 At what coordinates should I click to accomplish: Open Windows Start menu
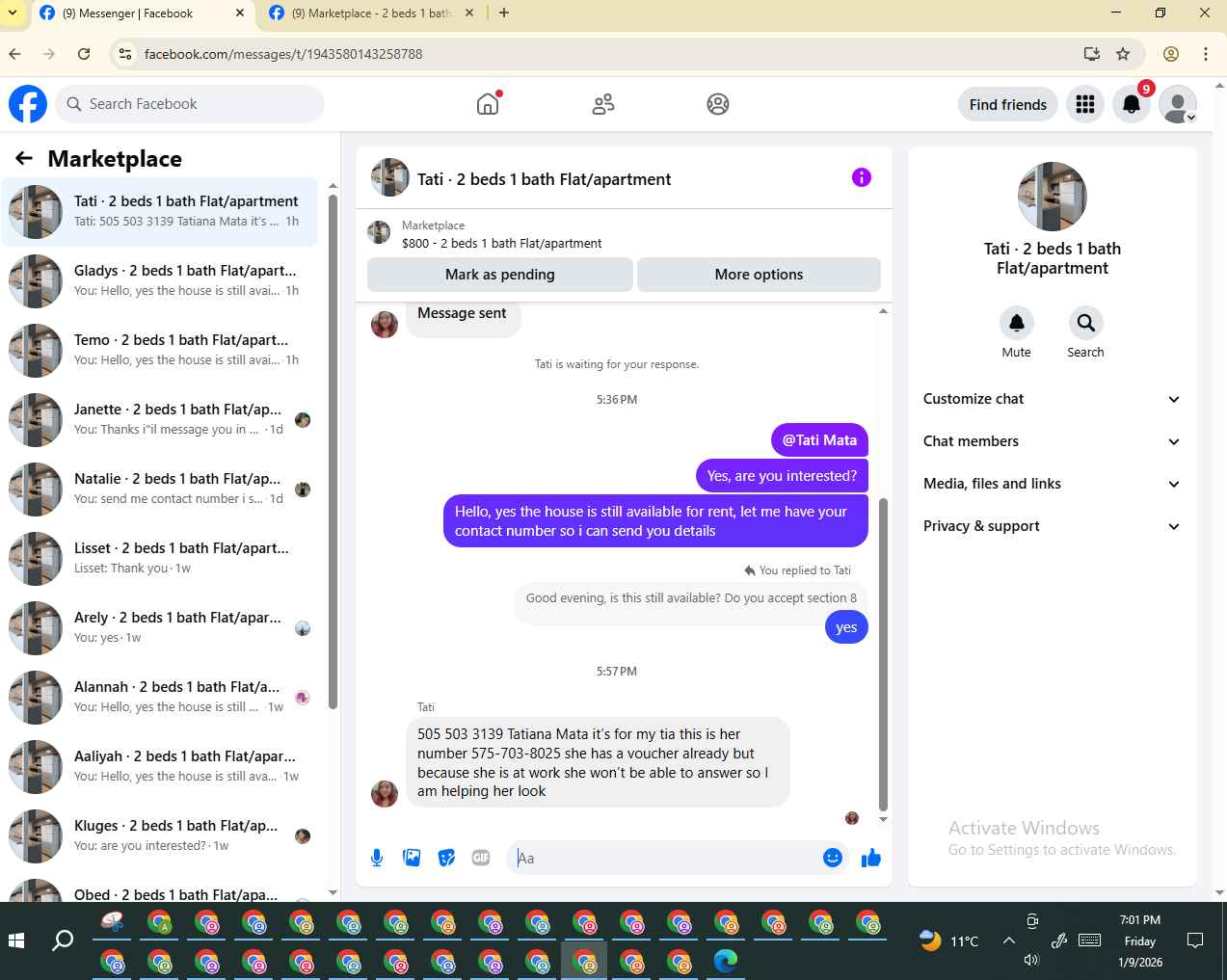16,940
